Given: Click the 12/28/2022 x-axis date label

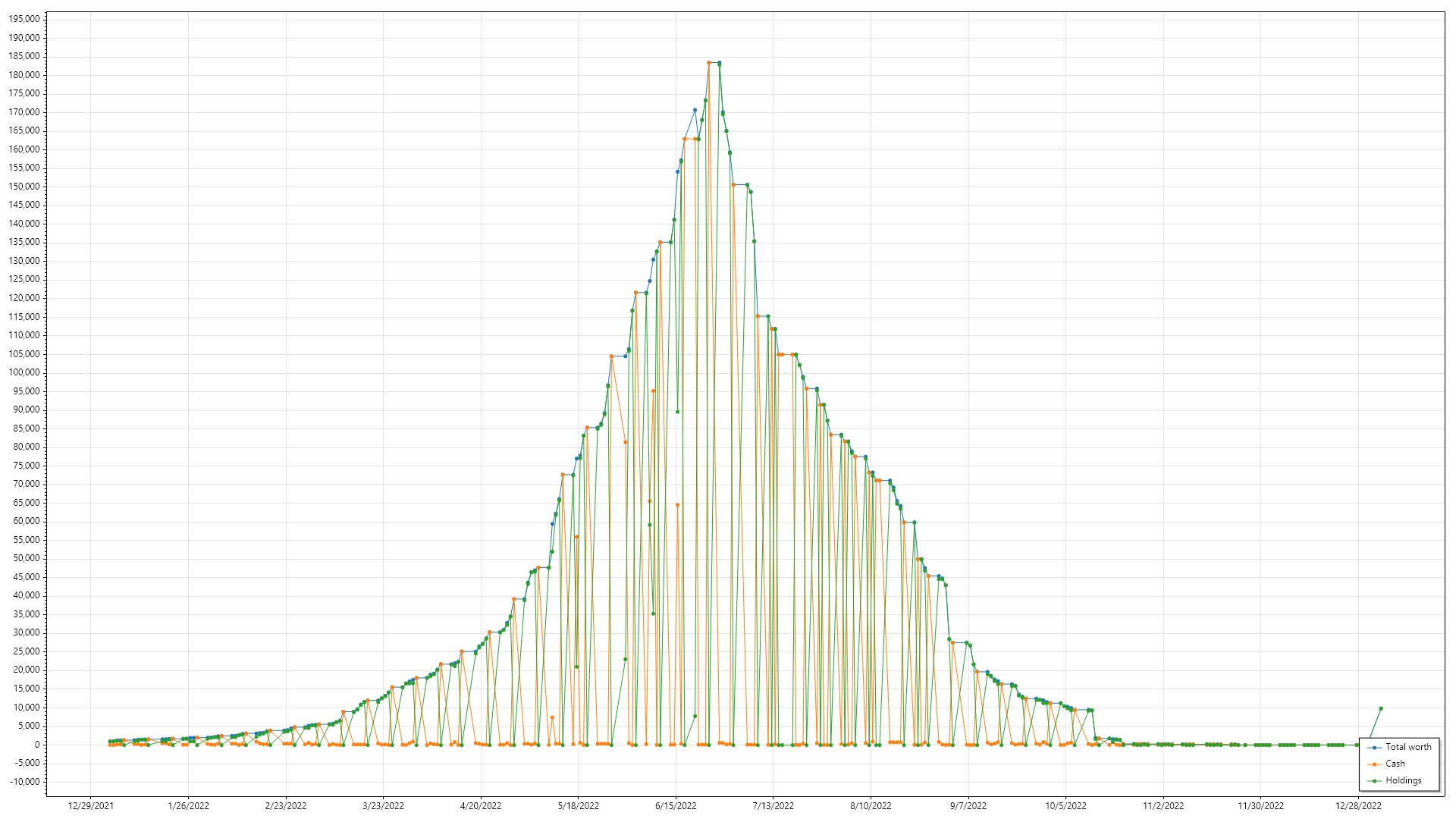Looking at the screenshot, I should [1358, 806].
